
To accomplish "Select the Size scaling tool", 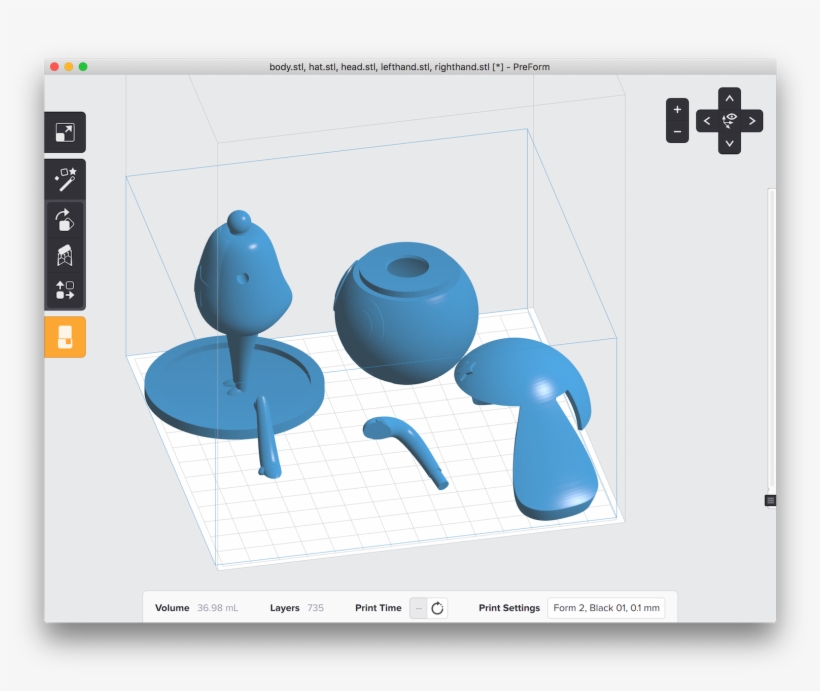I will (66, 132).
